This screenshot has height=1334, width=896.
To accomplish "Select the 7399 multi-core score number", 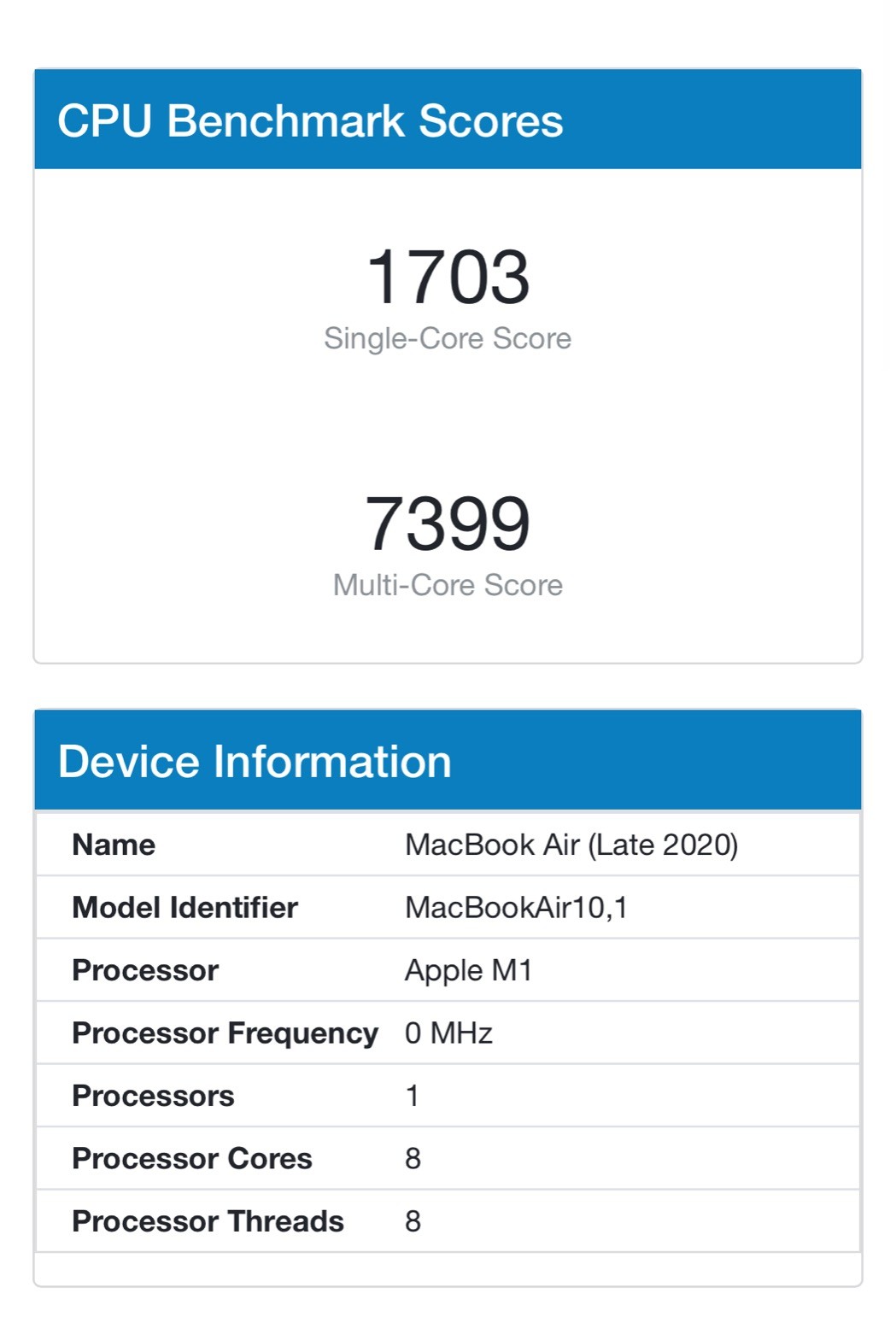I will [448, 524].
